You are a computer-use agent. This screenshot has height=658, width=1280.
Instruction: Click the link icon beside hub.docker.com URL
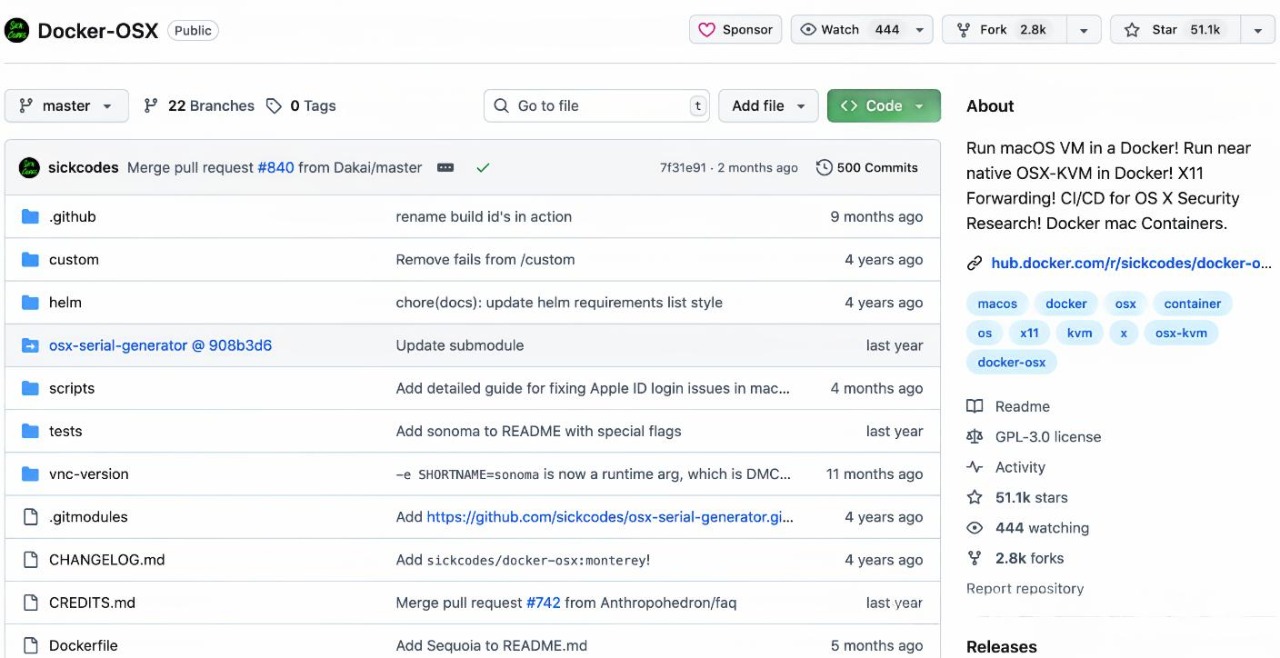tap(974, 264)
